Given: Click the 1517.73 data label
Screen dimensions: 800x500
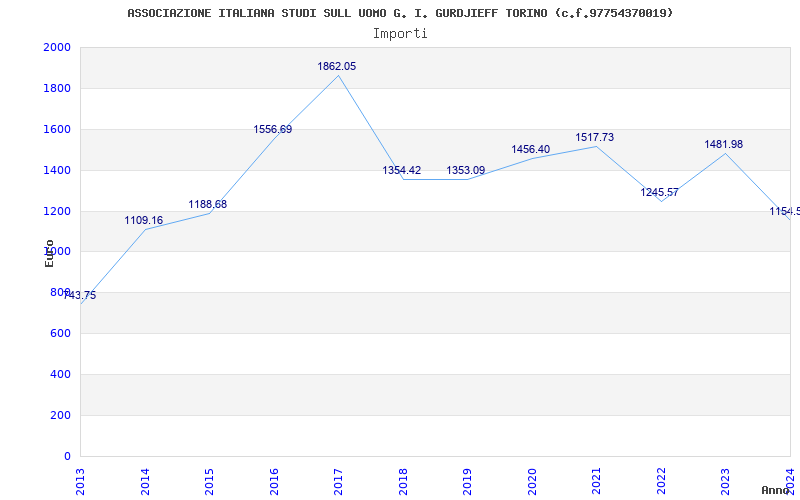Looking at the screenshot, I should point(595,137).
